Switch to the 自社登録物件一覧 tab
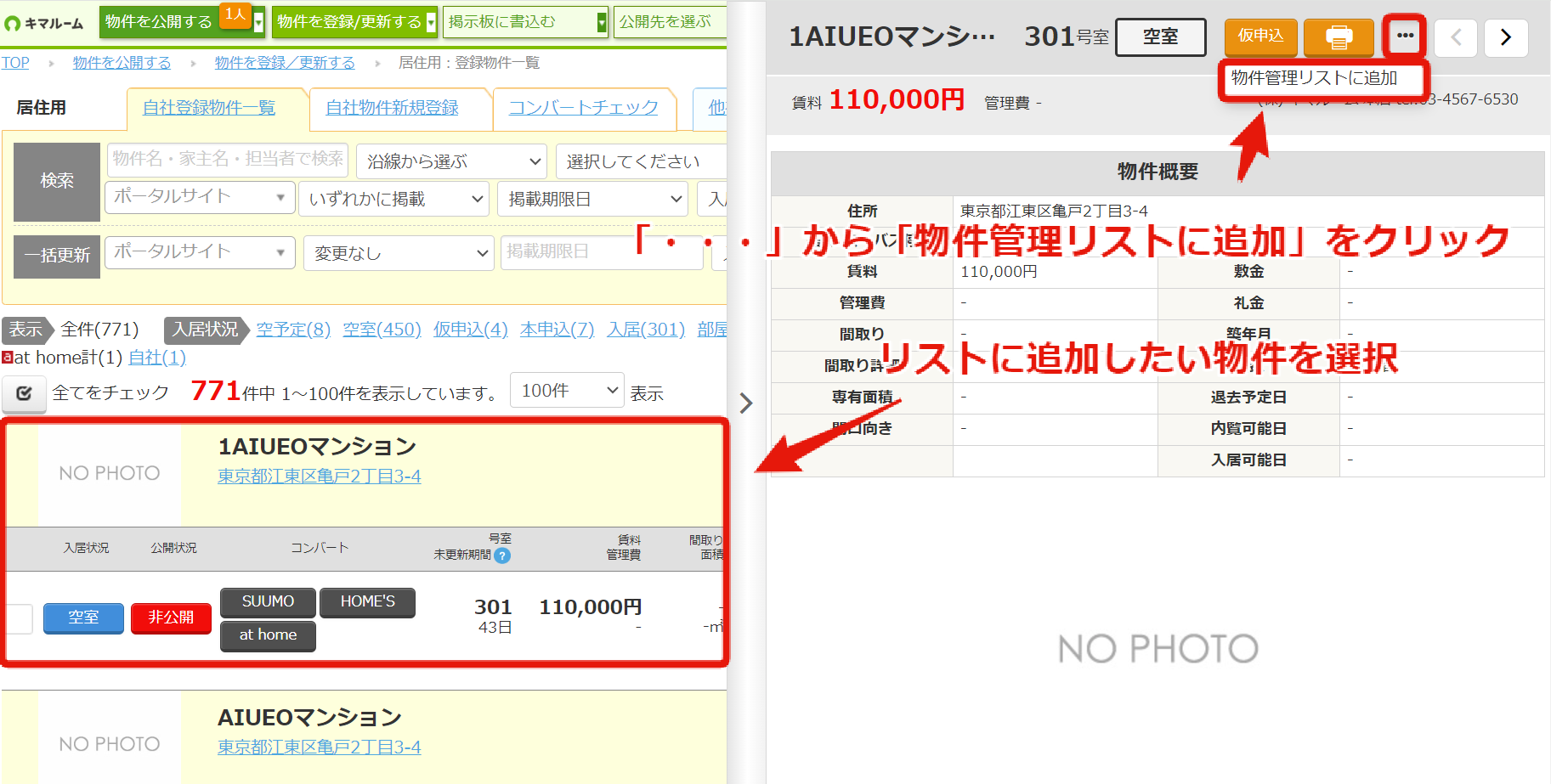The width and height of the screenshot is (1551, 784). [209, 108]
